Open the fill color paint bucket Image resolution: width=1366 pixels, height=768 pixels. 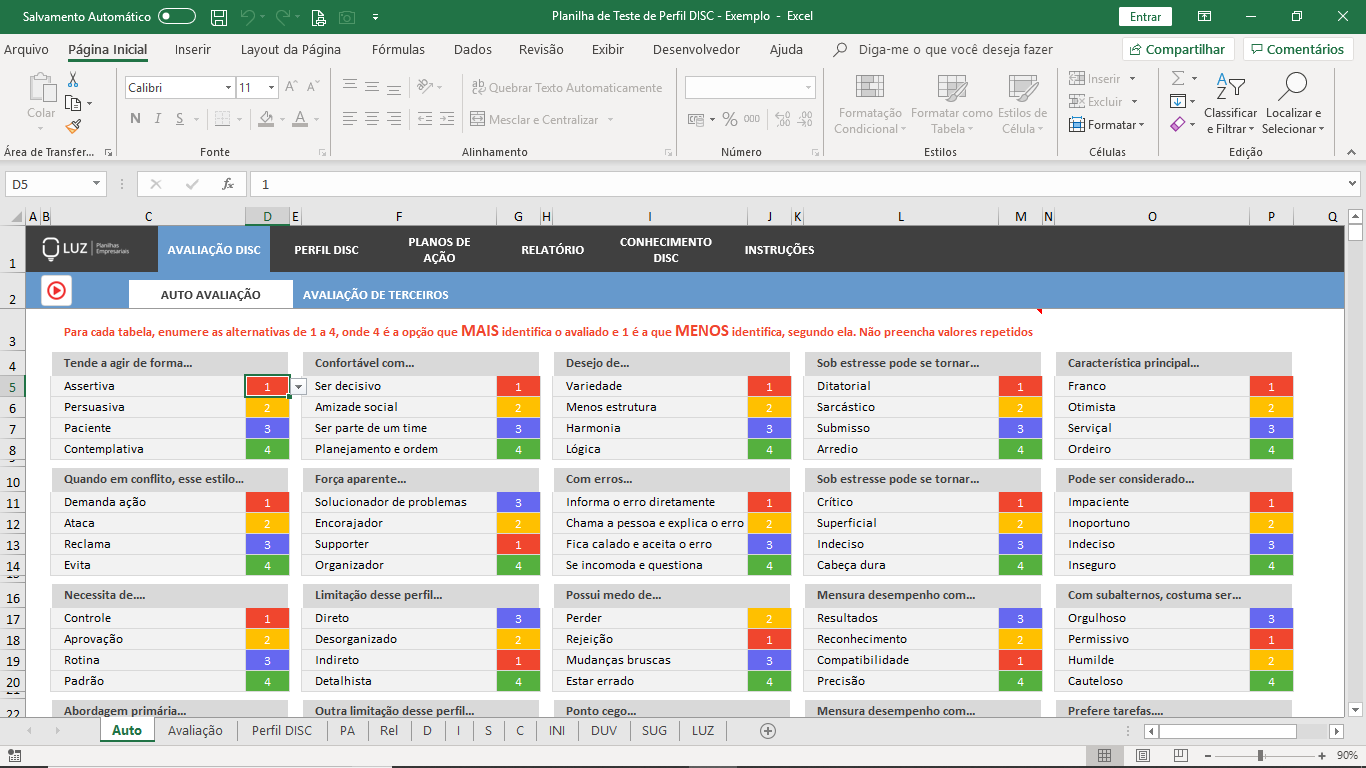click(x=265, y=119)
